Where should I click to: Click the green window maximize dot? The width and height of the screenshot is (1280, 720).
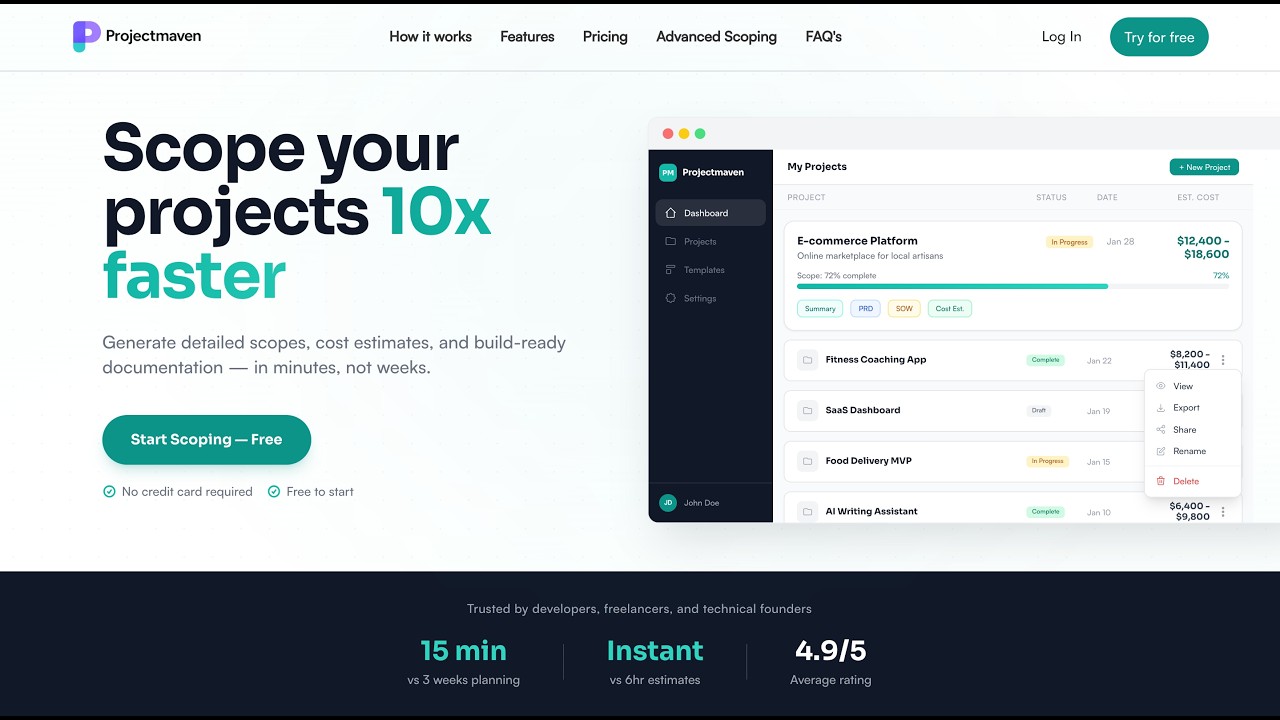[x=700, y=133]
